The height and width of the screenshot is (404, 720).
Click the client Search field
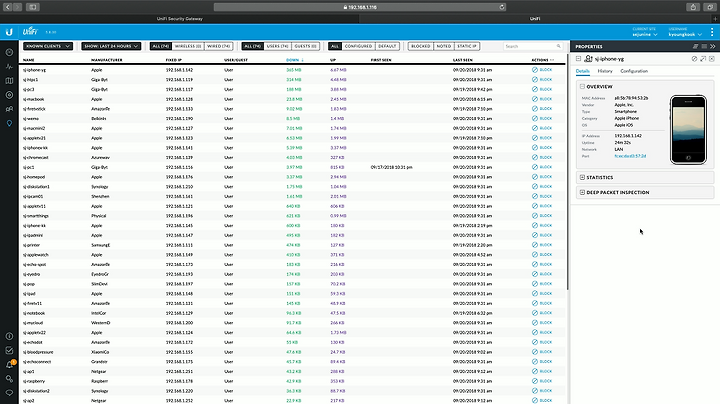pos(533,46)
